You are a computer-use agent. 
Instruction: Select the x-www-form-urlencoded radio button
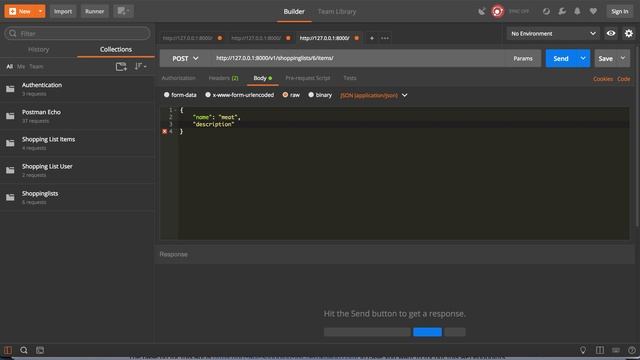[x=208, y=95]
